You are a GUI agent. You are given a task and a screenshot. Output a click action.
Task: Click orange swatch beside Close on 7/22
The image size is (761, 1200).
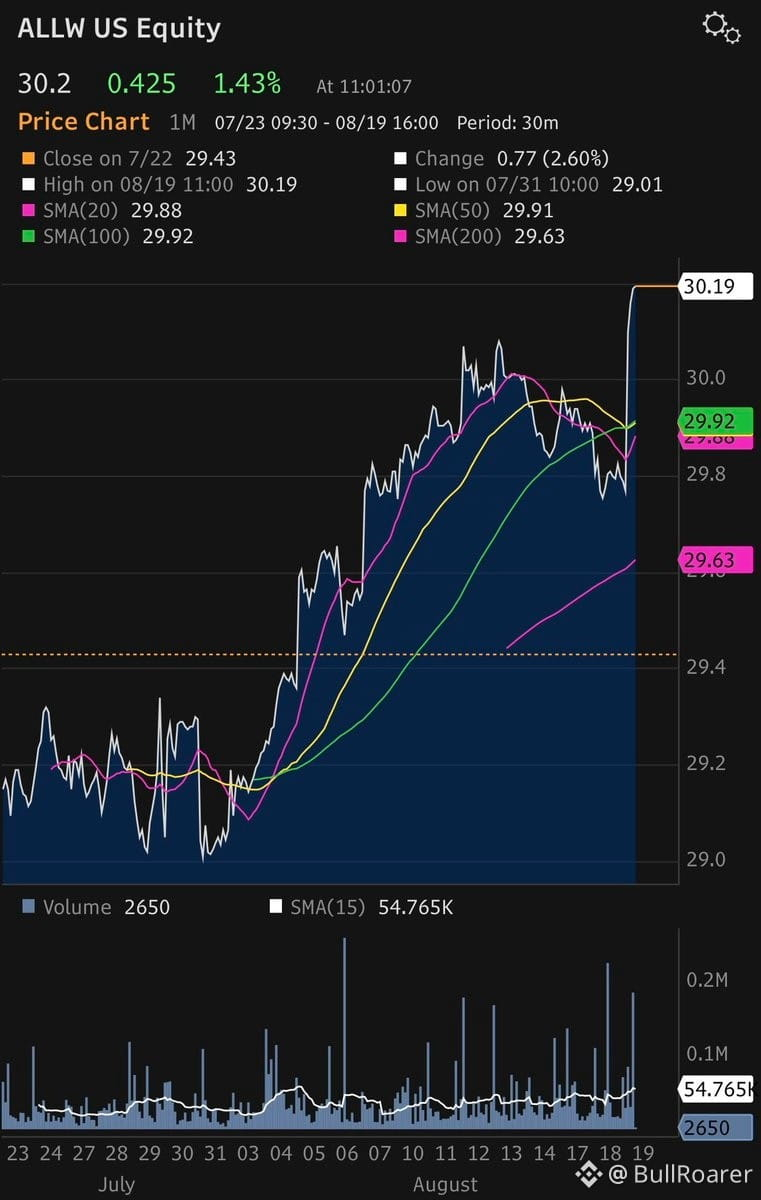27,158
